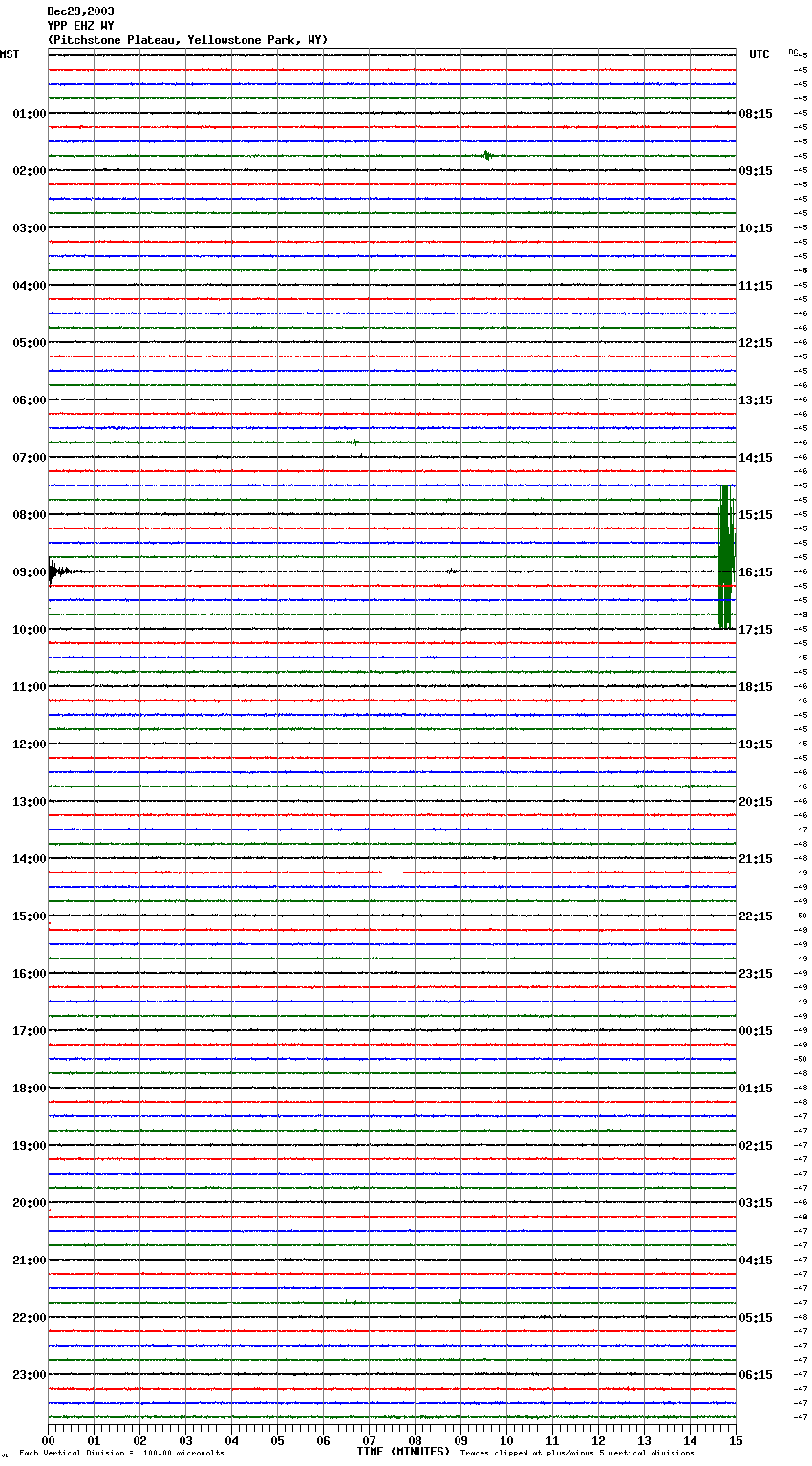Select the 21:00 MST time label

[x=29, y=1261]
